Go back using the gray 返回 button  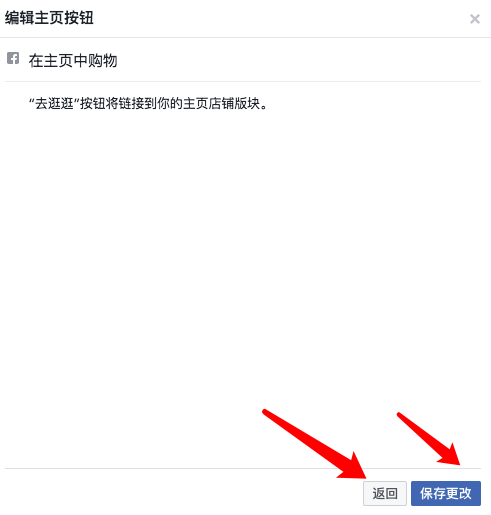(385, 493)
